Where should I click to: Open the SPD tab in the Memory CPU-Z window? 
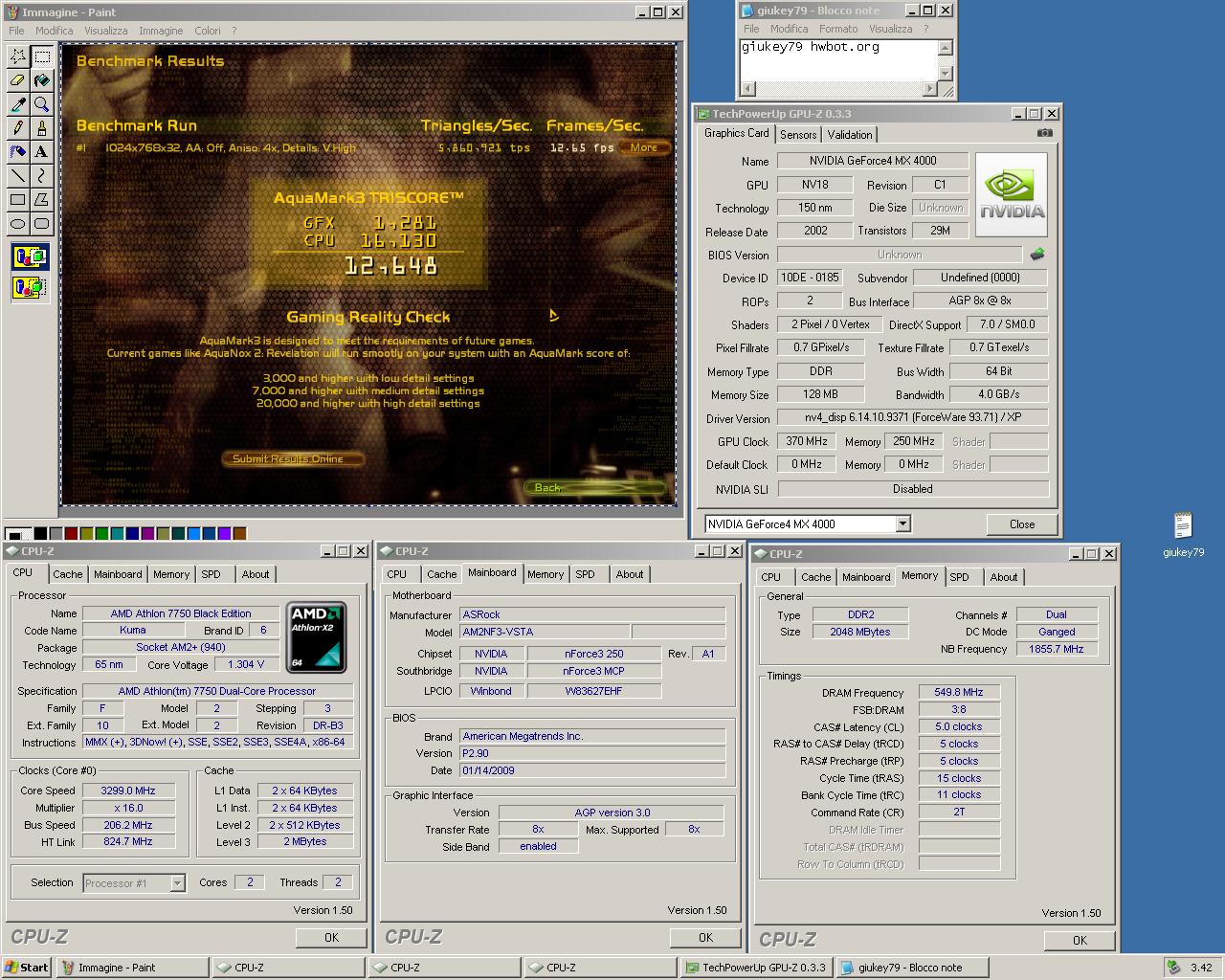(959, 577)
